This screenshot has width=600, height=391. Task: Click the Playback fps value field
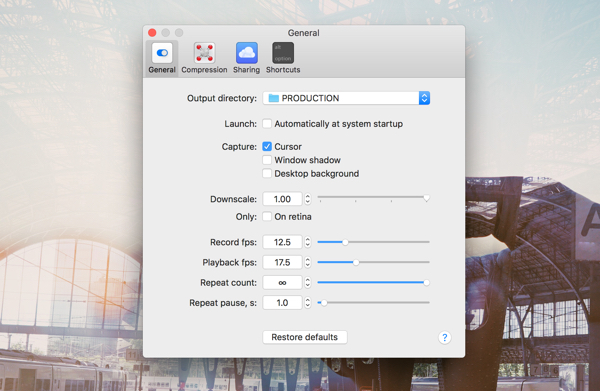pyautogui.click(x=282, y=262)
